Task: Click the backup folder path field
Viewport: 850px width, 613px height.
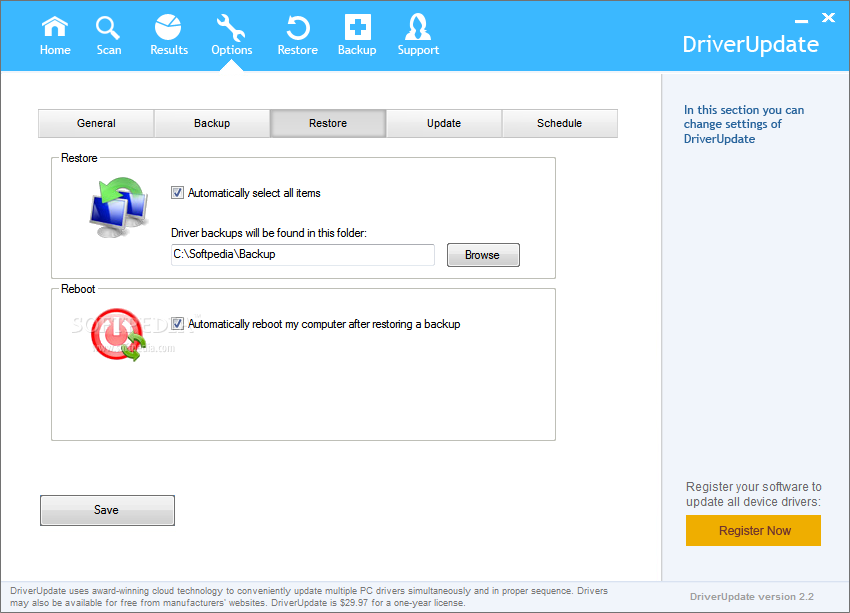Action: pyautogui.click(x=302, y=255)
